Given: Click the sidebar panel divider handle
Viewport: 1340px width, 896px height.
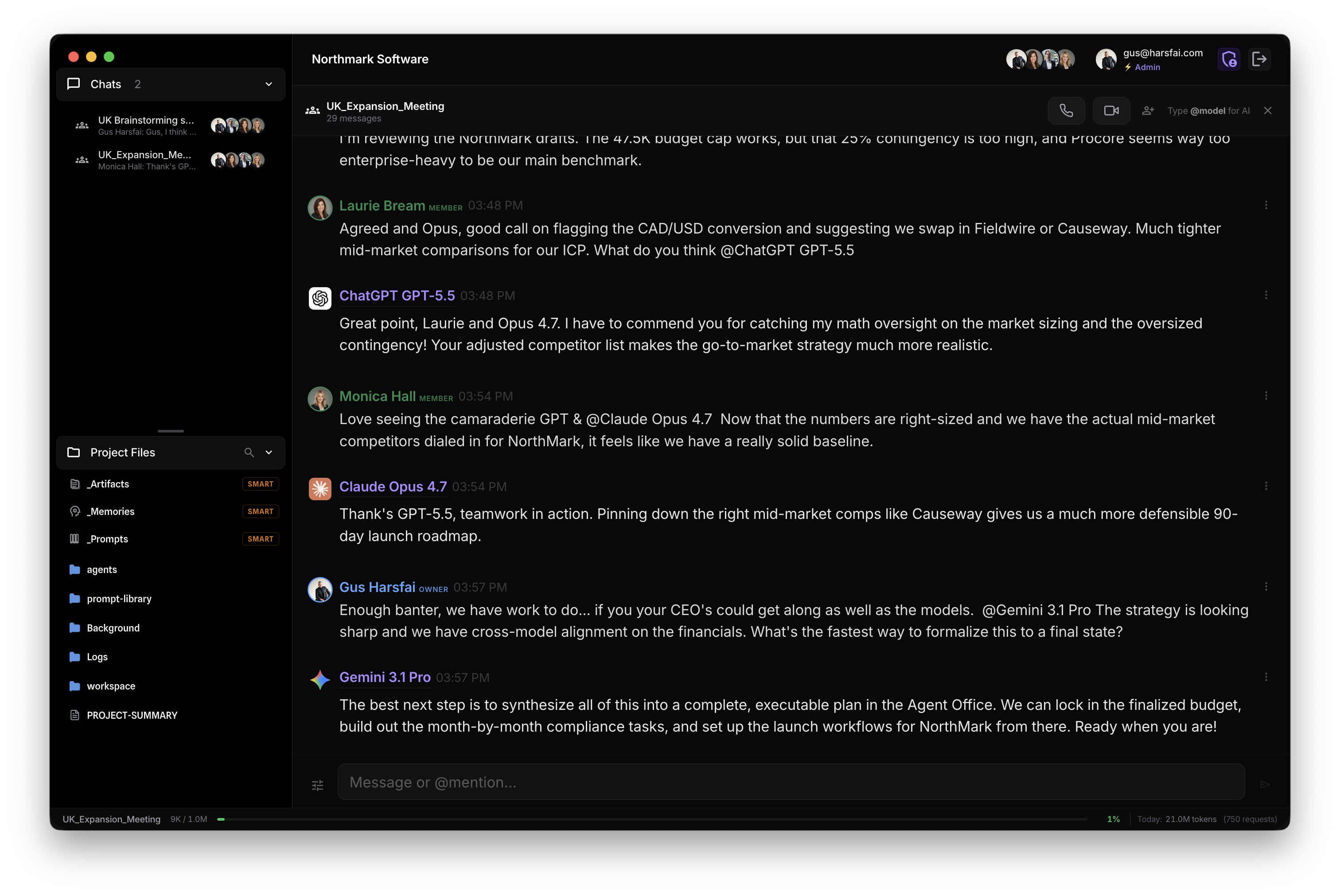Looking at the screenshot, I should (171, 431).
